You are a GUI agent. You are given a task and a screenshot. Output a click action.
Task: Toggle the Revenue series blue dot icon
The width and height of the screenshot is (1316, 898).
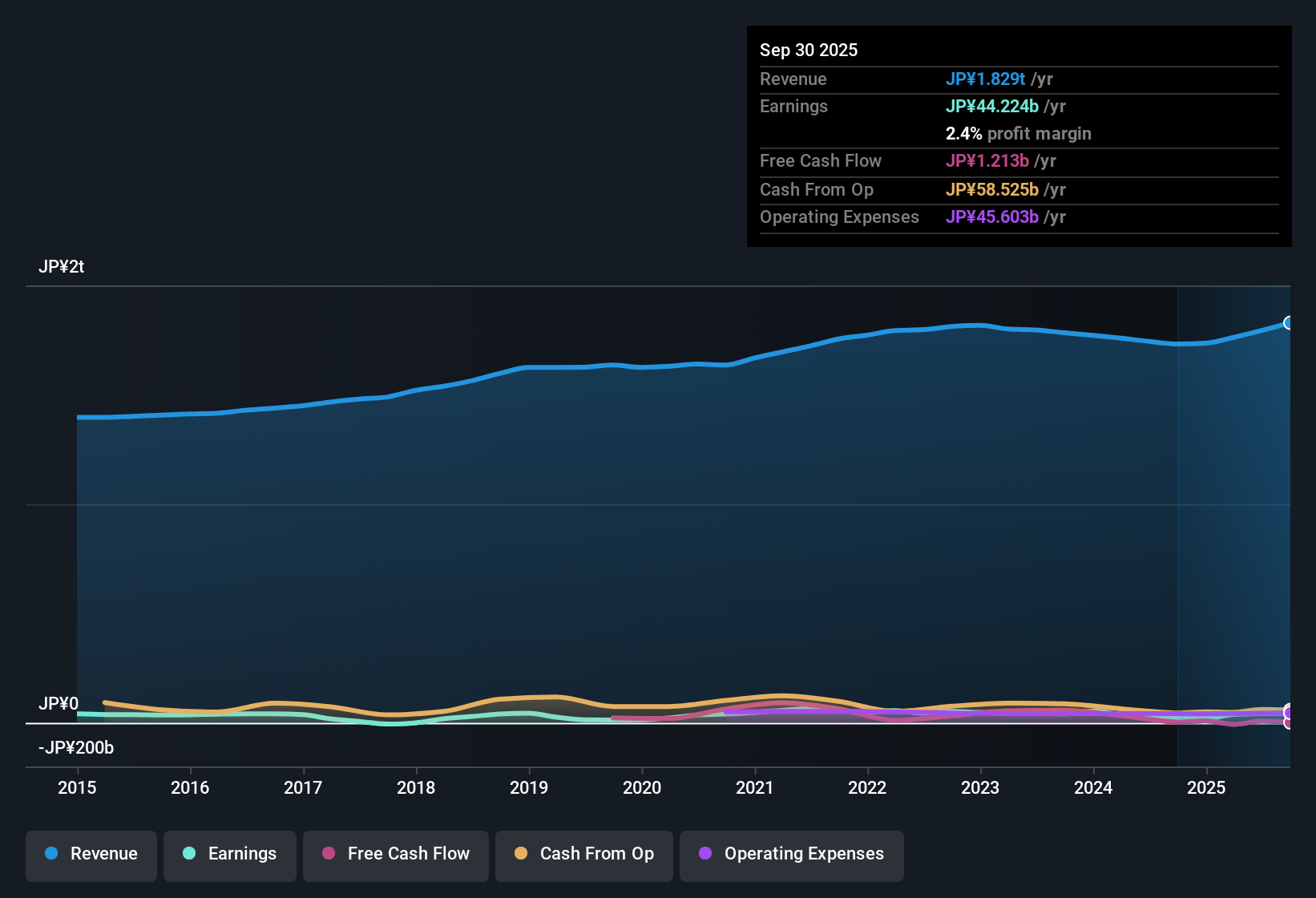click(x=51, y=854)
